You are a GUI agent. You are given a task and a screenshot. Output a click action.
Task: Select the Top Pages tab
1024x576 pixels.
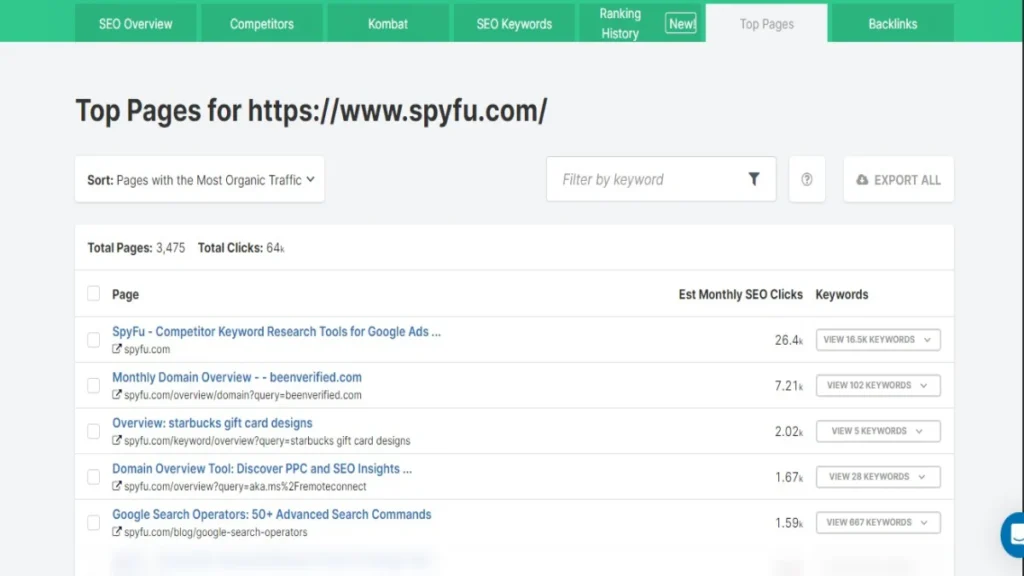tap(766, 24)
